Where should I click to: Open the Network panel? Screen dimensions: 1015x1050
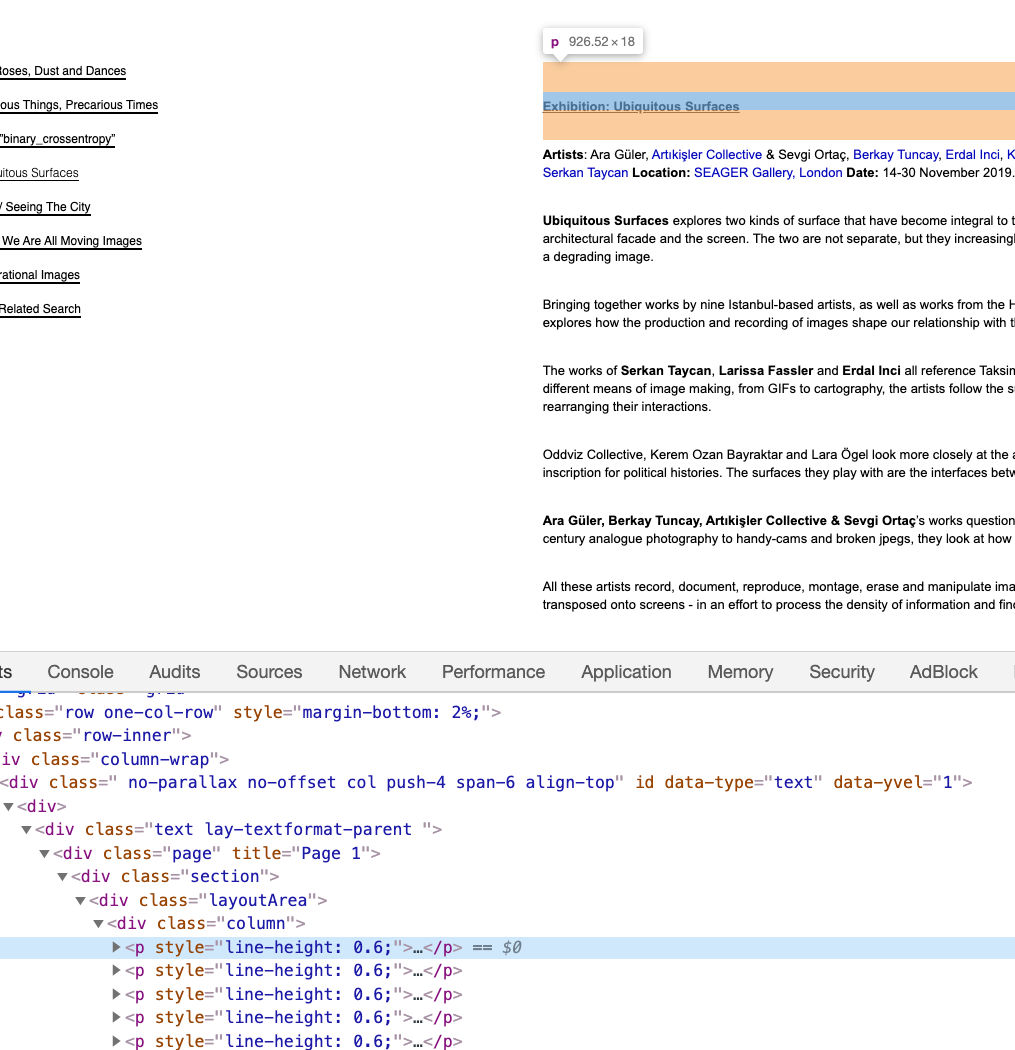coord(371,672)
